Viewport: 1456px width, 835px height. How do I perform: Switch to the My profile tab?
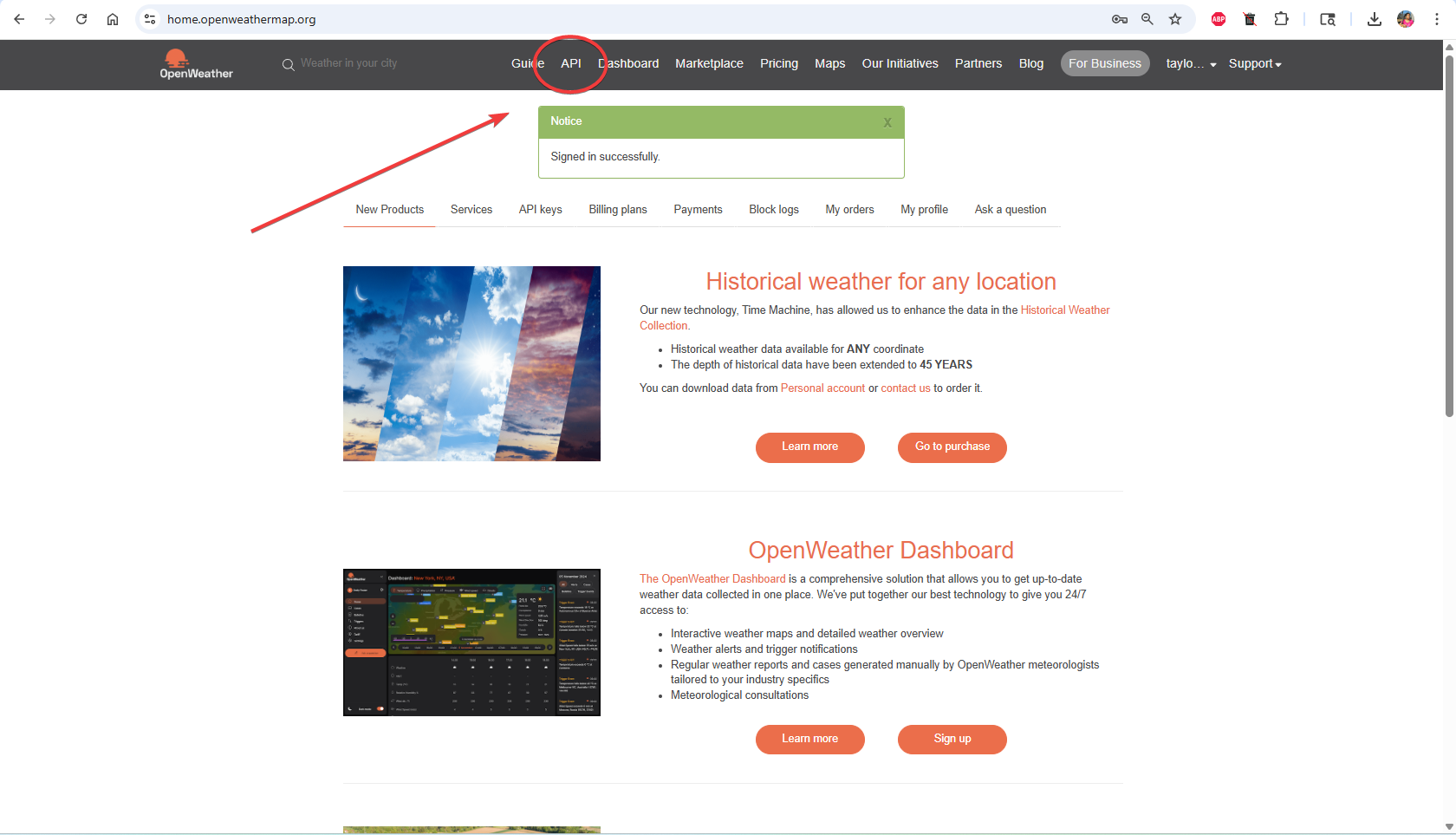(x=924, y=210)
